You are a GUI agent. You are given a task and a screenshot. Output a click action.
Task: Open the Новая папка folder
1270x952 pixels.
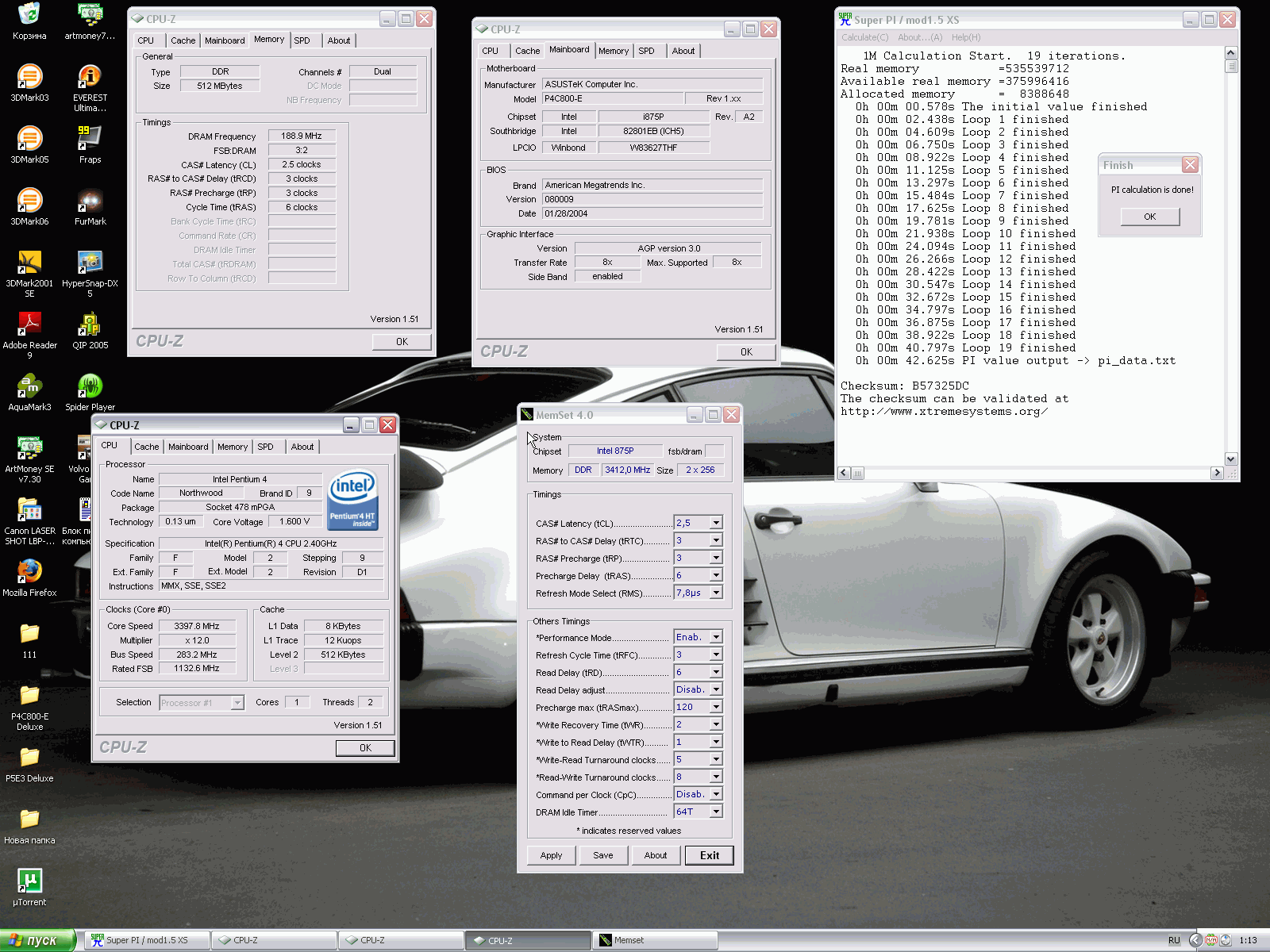coord(29,826)
